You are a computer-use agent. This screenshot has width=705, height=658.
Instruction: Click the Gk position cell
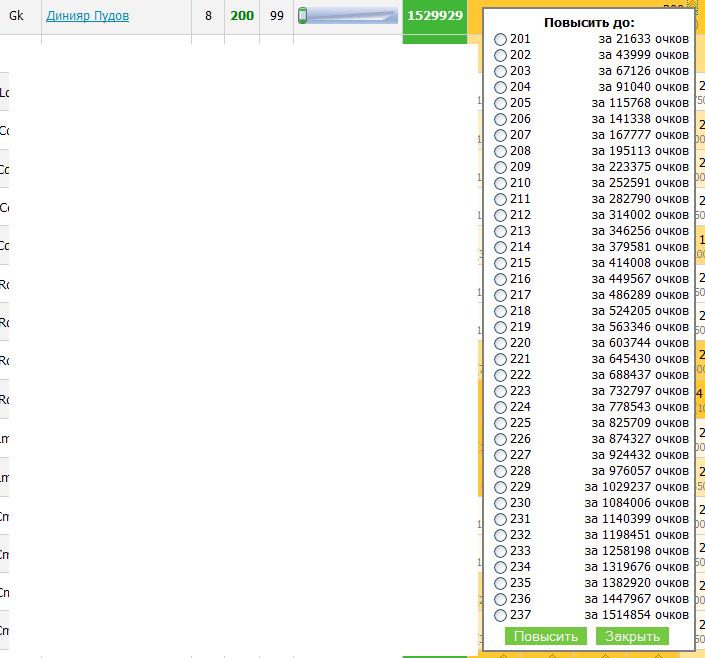16,16
